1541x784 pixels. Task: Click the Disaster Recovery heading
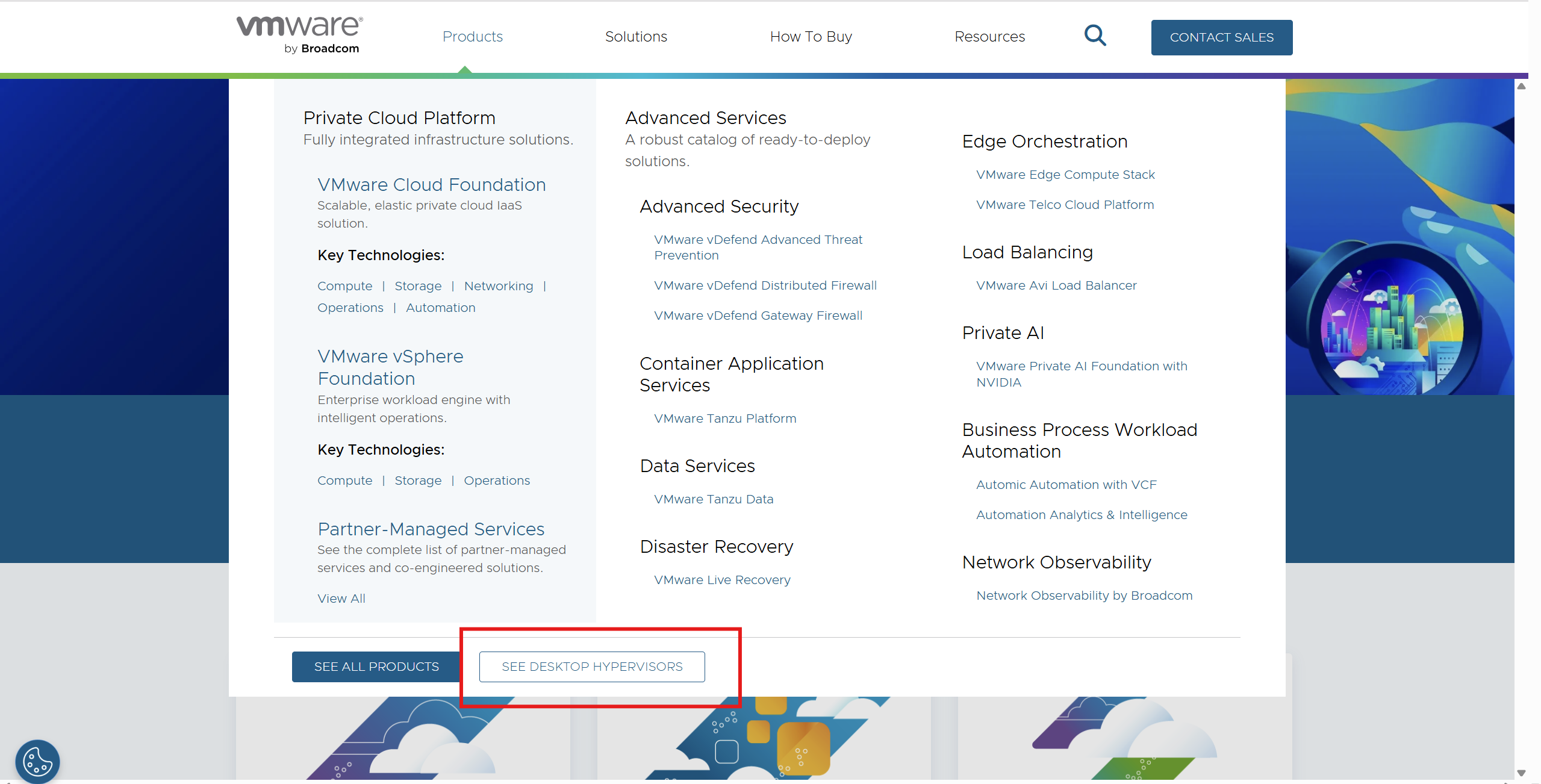pyautogui.click(x=716, y=547)
